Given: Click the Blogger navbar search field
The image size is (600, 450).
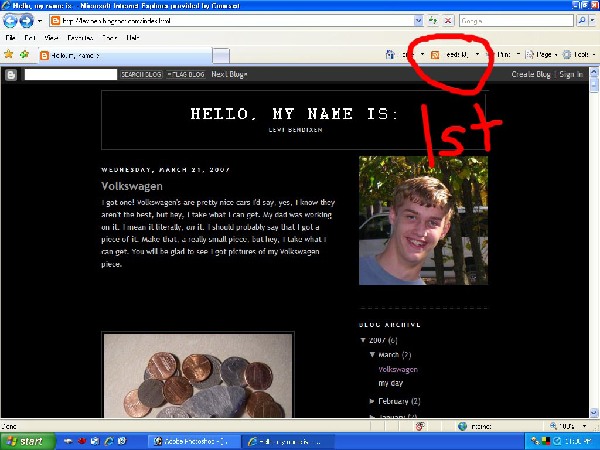Looking at the screenshot, I should coord(71,75).
